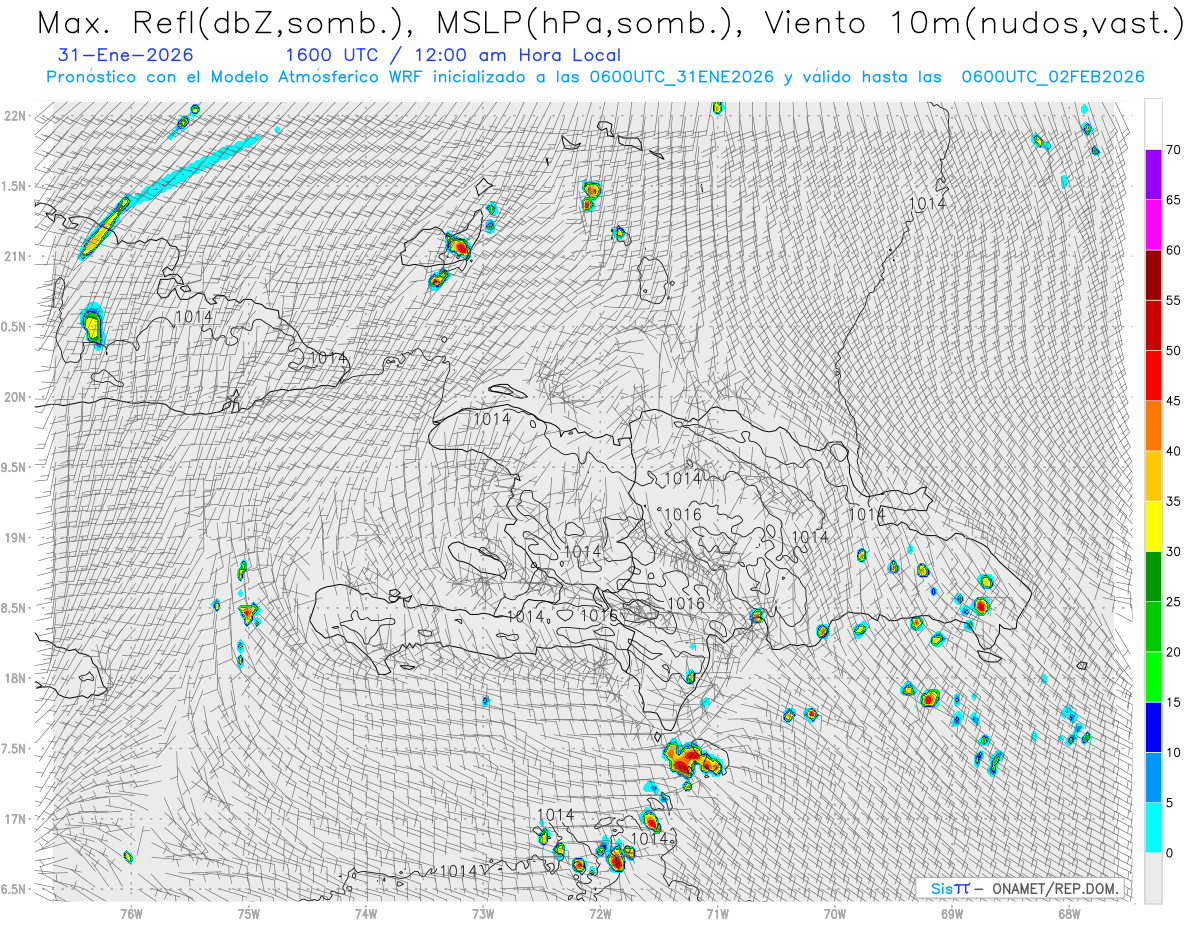Select the yellow 30–35 dBZ colorbar segment
Image resolution: width=1200 pixels, height=927 pixels.
tap(1153, 526)
